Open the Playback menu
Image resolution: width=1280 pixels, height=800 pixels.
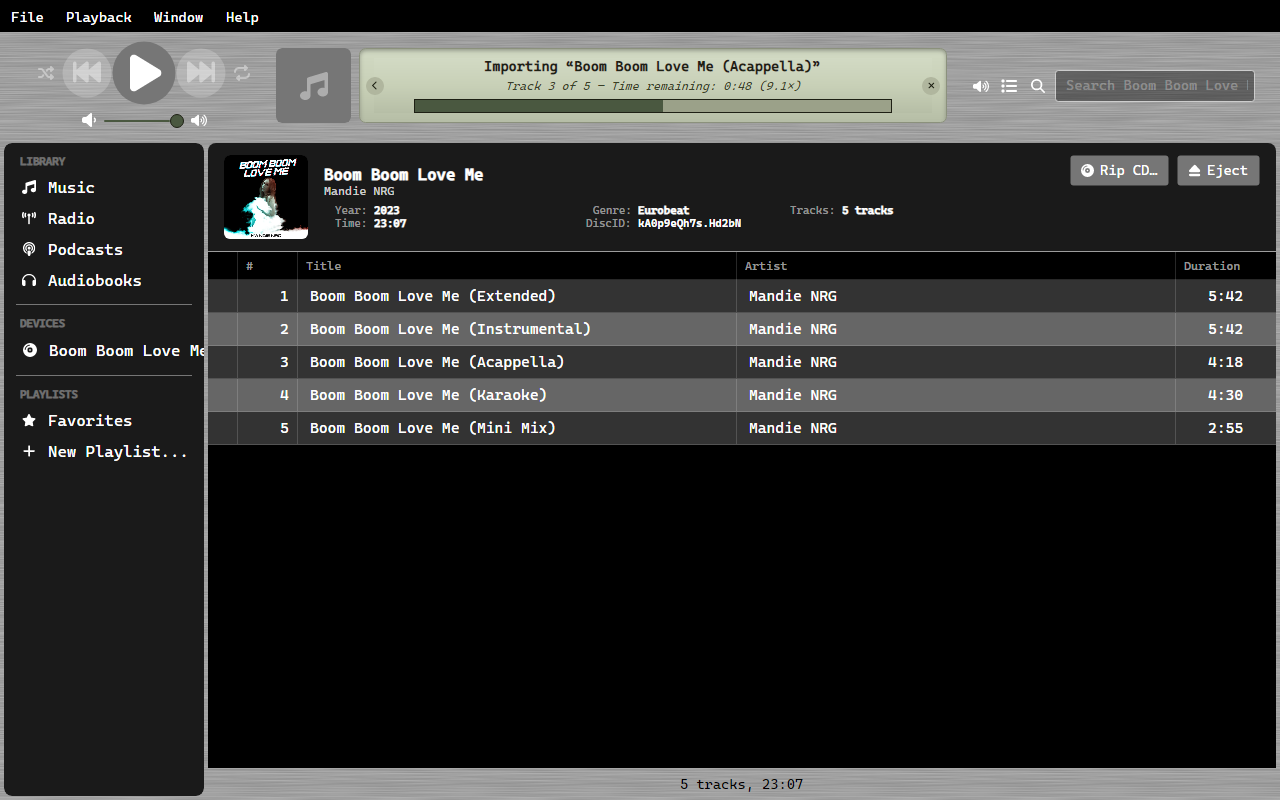tap(99, 17)
